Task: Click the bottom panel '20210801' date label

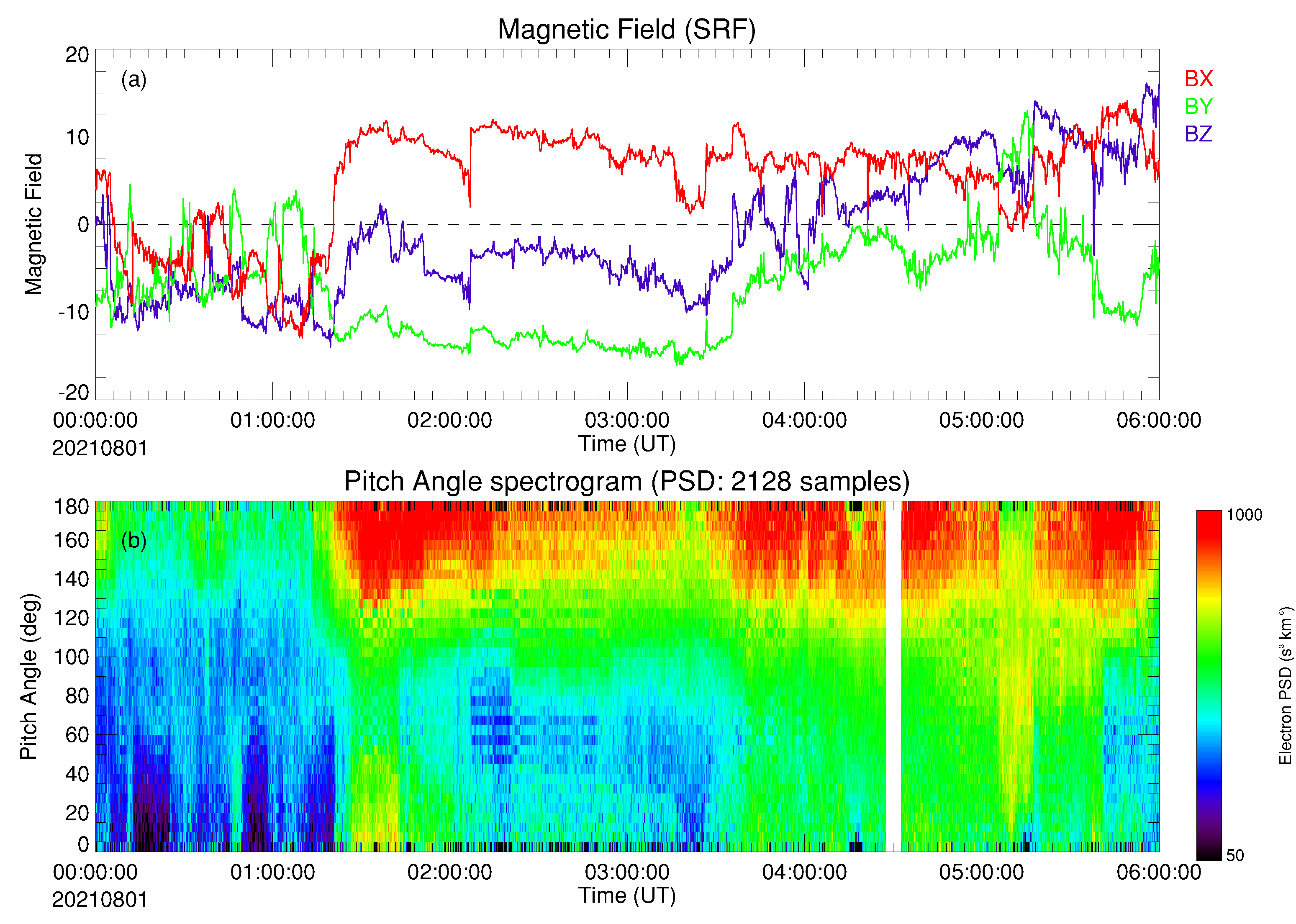Action: tap(100, 900)
